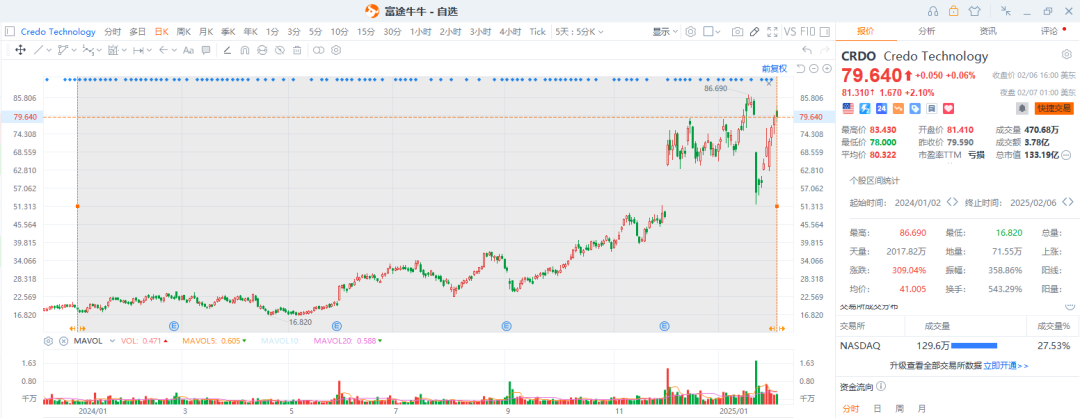The width and height of the screenshot is (1080, 418).
Task: Select the 30分 timeframe
Action: click(x=392, y=32)
